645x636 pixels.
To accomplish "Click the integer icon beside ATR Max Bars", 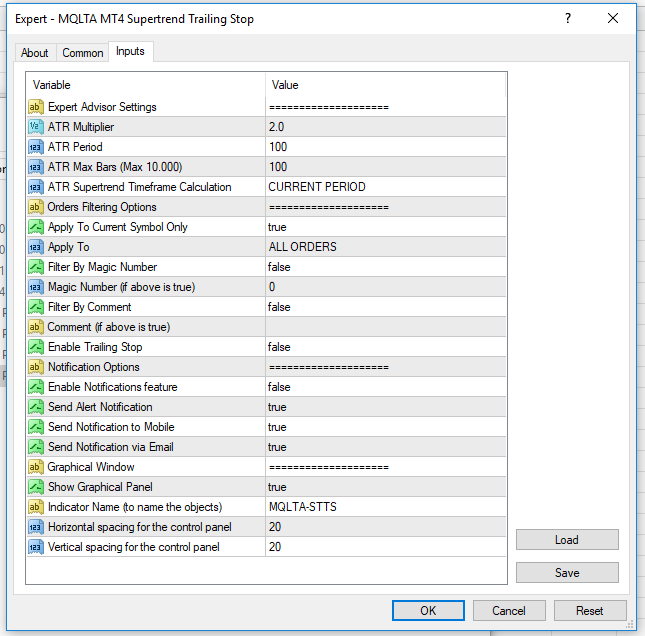I will click(x=36, y=167).
